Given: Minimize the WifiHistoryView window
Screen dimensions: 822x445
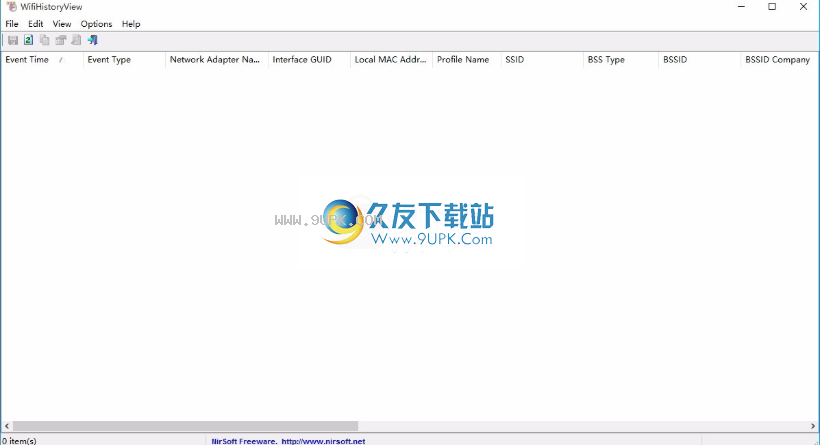Looking at the screenshot, I should pos(741,7).
